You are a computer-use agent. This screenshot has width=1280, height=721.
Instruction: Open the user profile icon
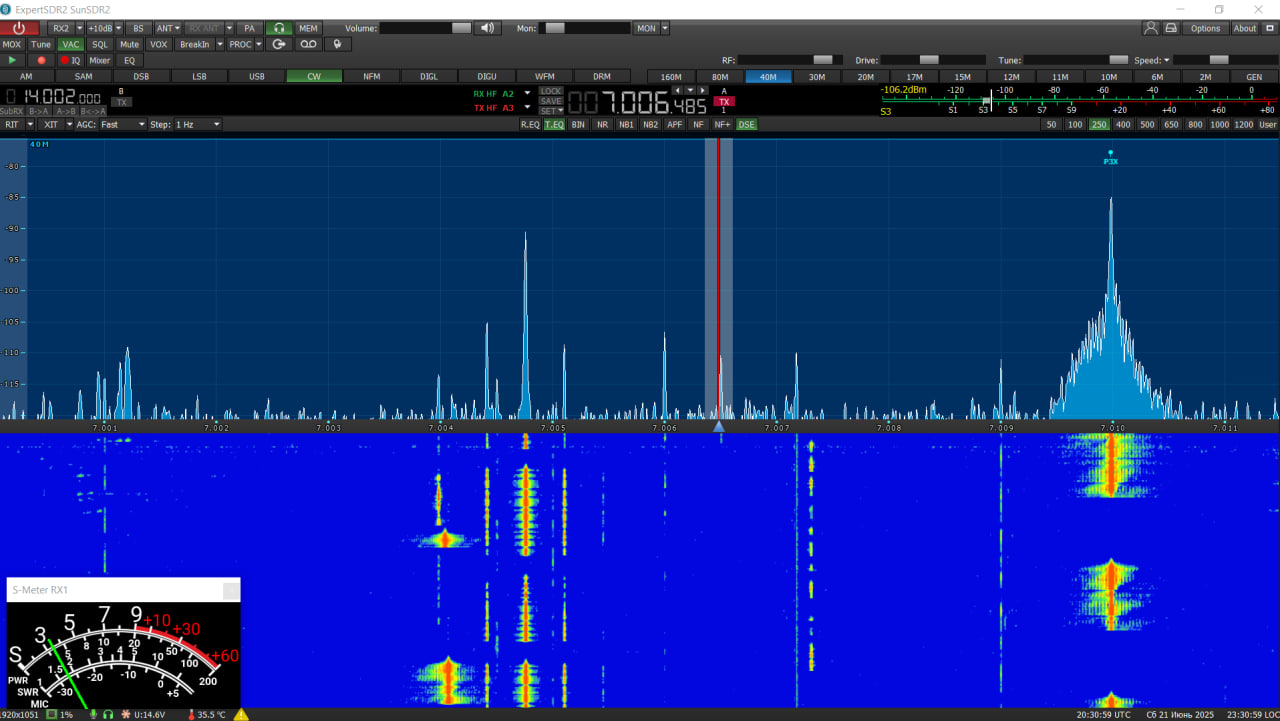[x=1151, y=28]
